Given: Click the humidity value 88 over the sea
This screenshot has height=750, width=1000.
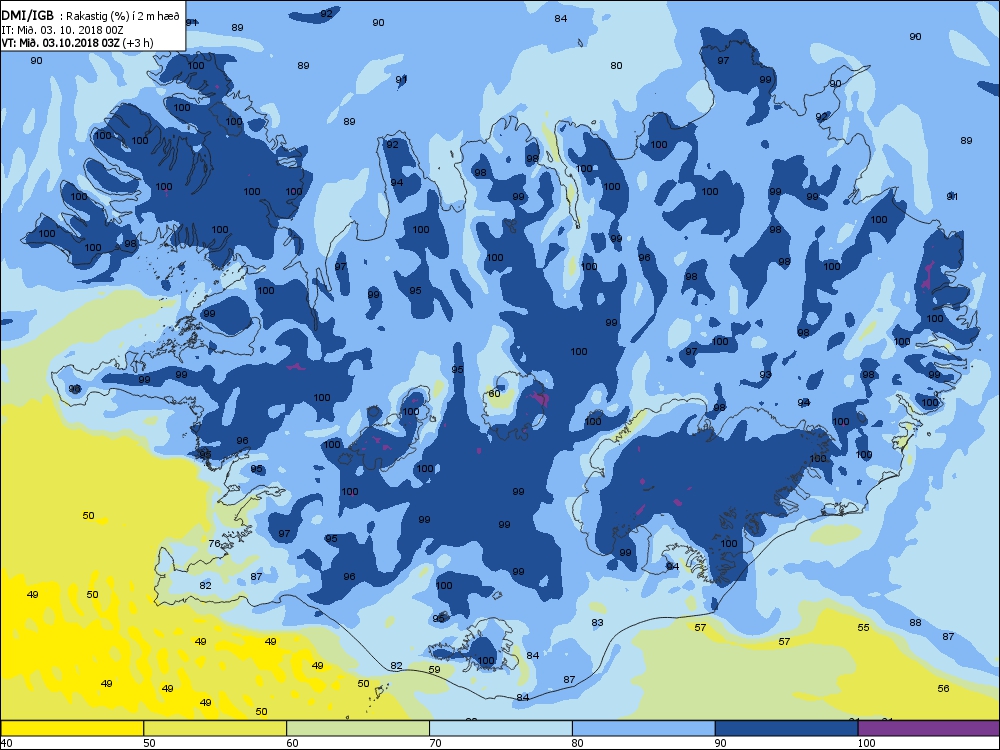Looking at the screenshot, I should coord(915,622).
